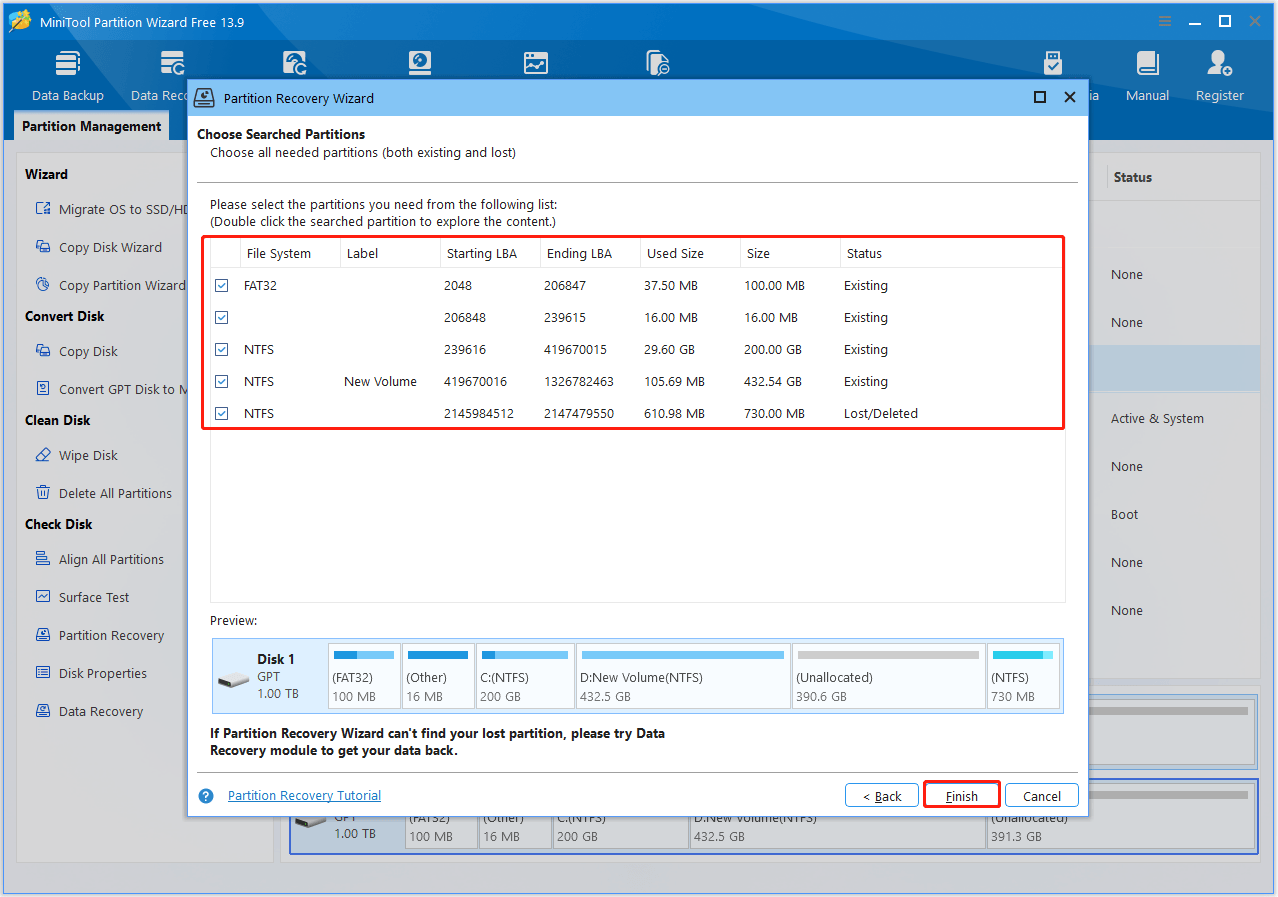Click the 432.54 GB size cell
The width and height of the screenshot is (1278, 897).
[x=773, y=382]
